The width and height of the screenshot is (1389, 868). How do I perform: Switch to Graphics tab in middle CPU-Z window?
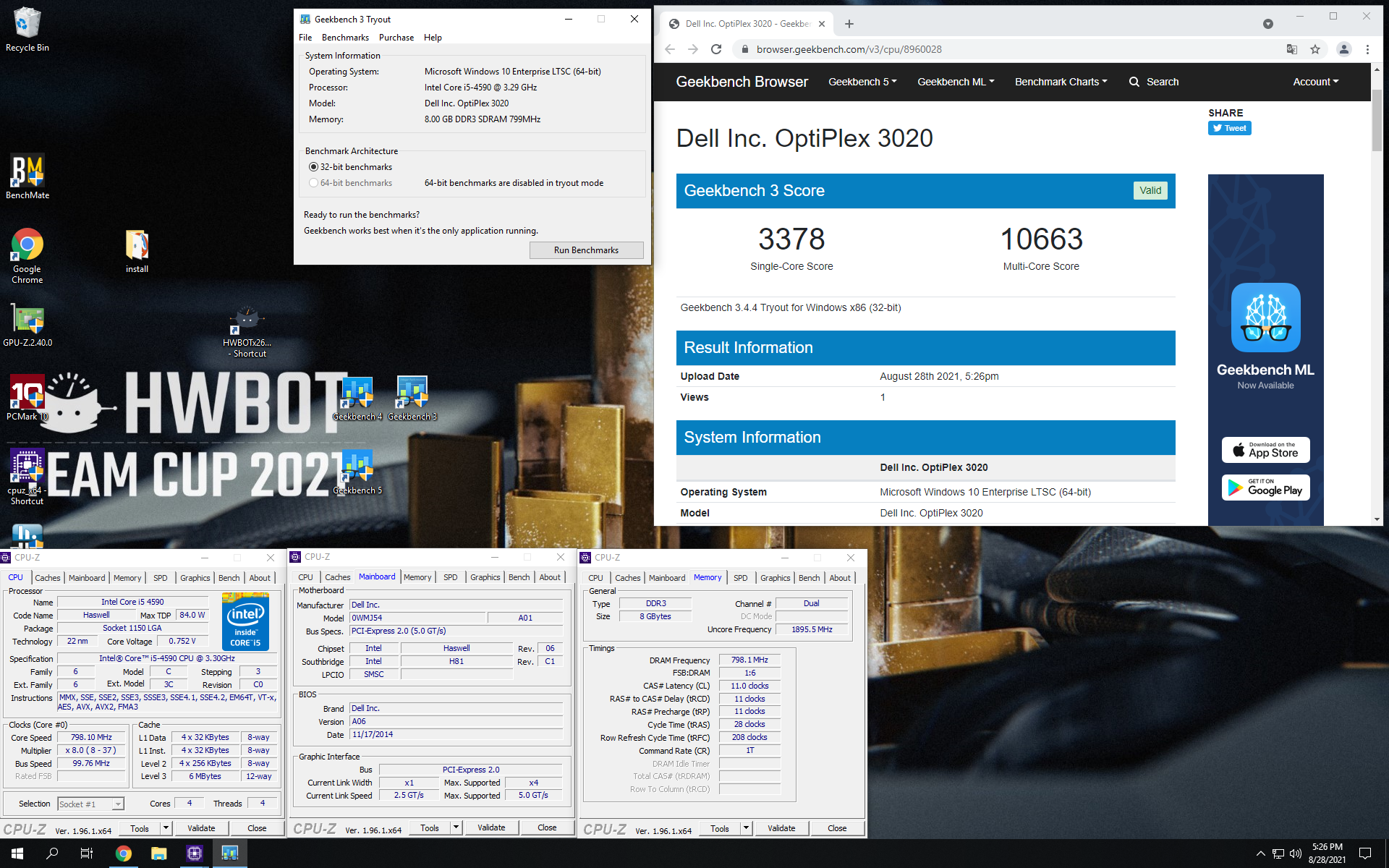click(485, 577)
